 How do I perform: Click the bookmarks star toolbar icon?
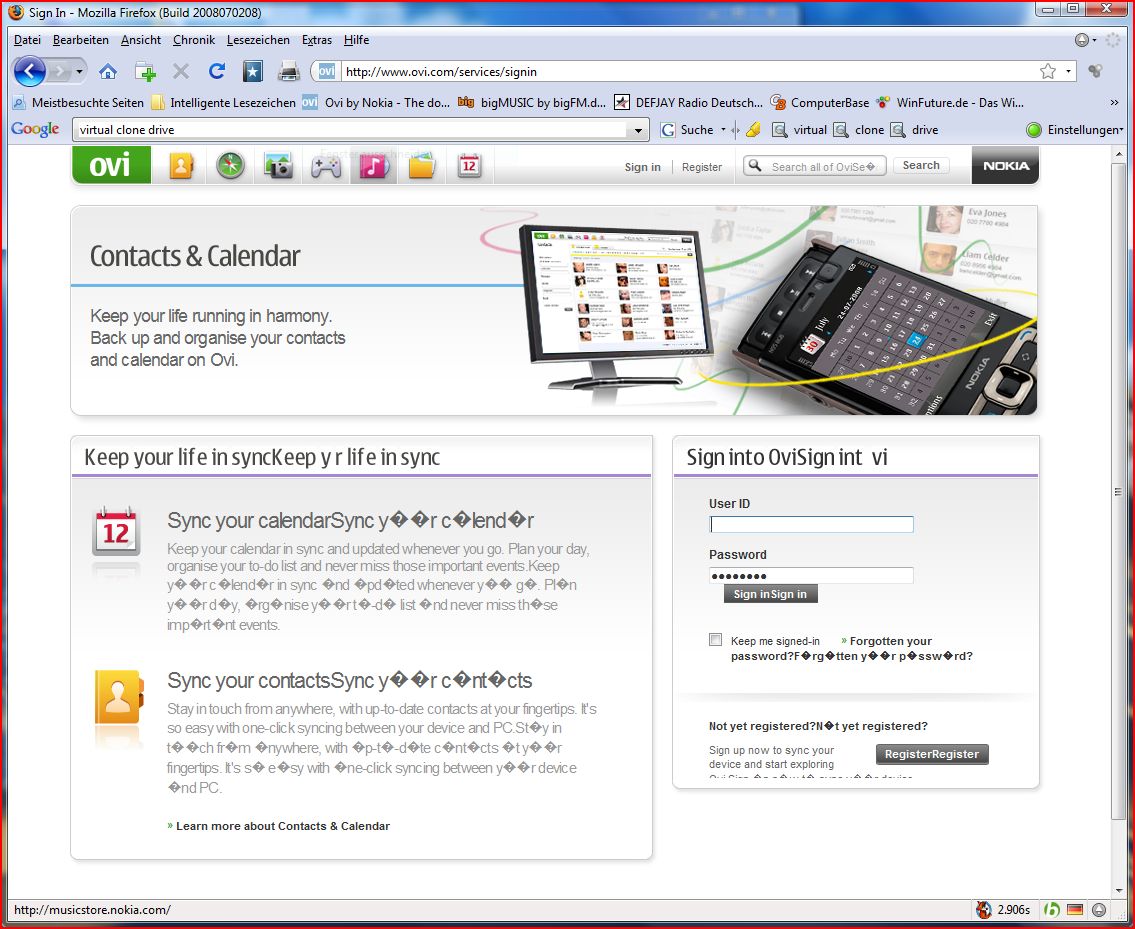click(253, 71)
